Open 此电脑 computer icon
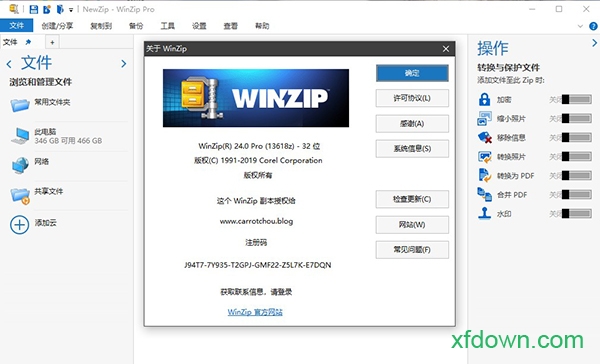Screen dimensions: 600x364 click(x=20, y=136)
